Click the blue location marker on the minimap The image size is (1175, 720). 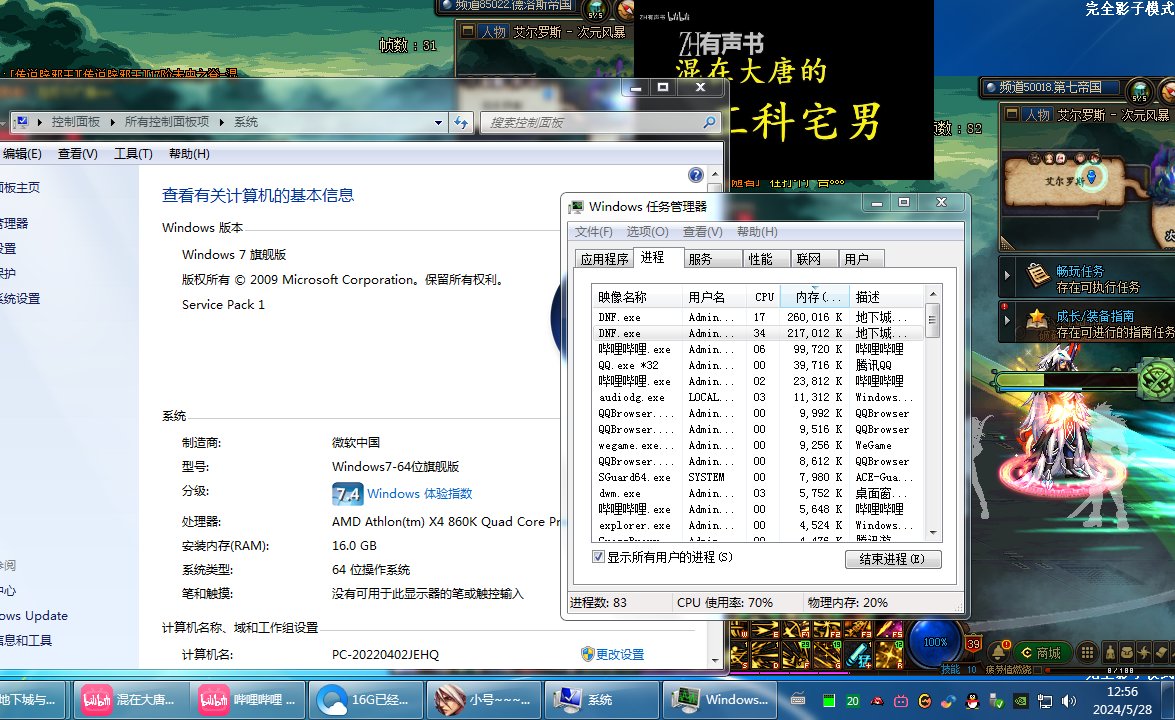[1092, 178]
